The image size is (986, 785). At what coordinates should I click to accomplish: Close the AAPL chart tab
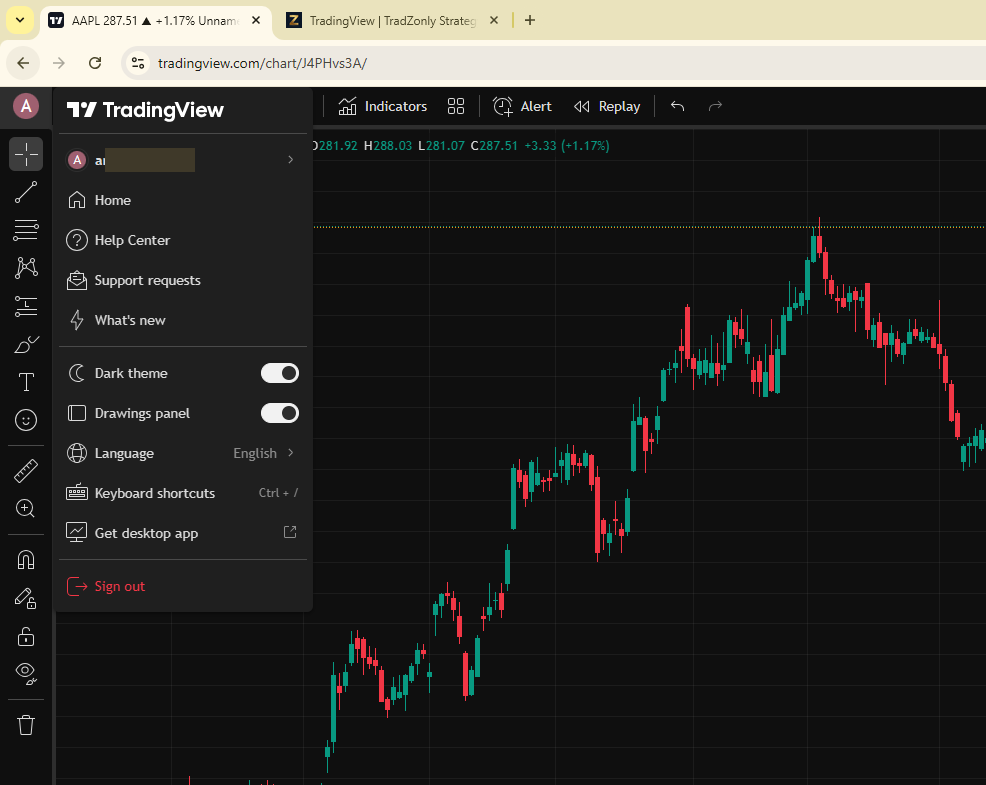click(256, 20)
